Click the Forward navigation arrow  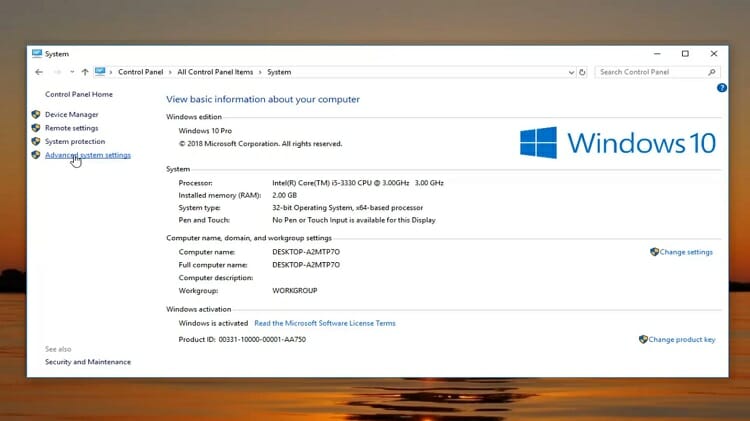pyautogui.click(x=57, y=72)
